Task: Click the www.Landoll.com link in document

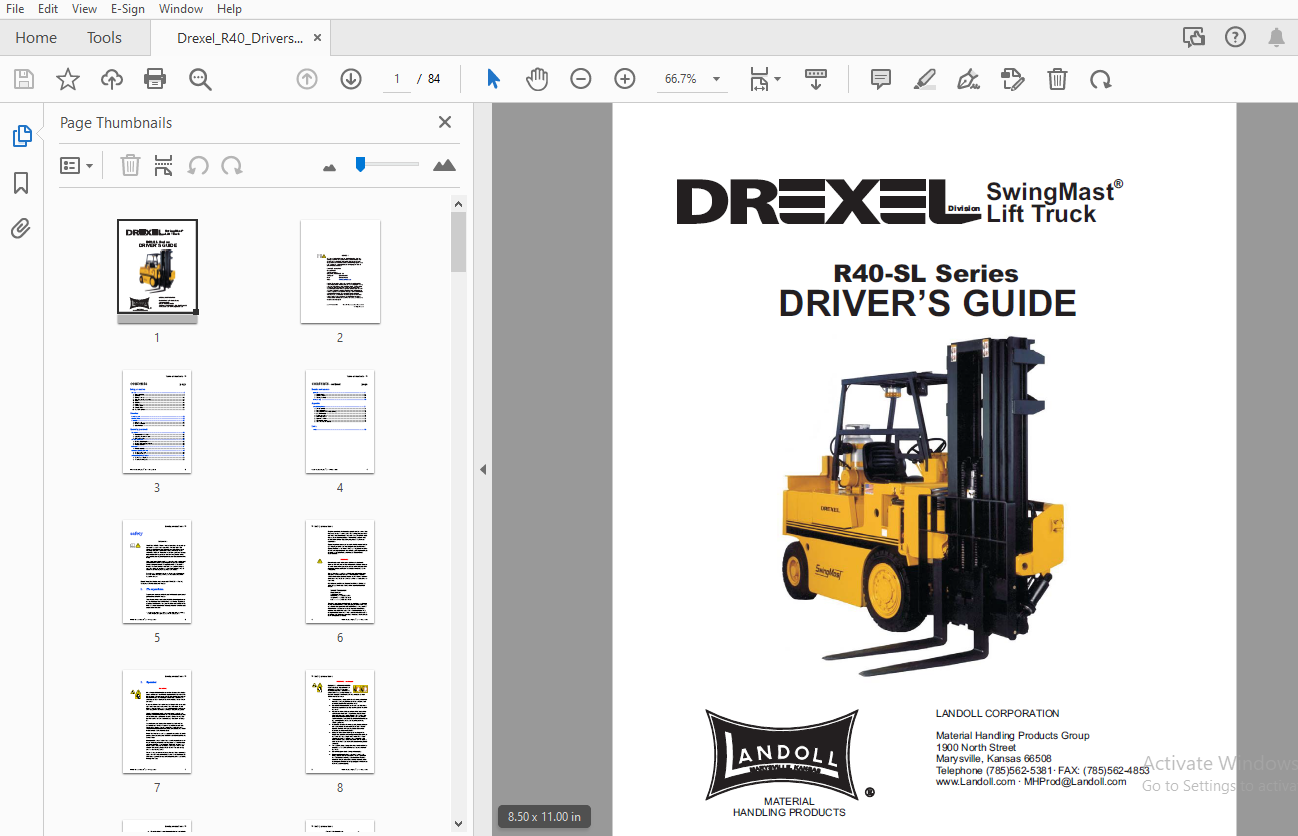Action: [x=975, y=781]
